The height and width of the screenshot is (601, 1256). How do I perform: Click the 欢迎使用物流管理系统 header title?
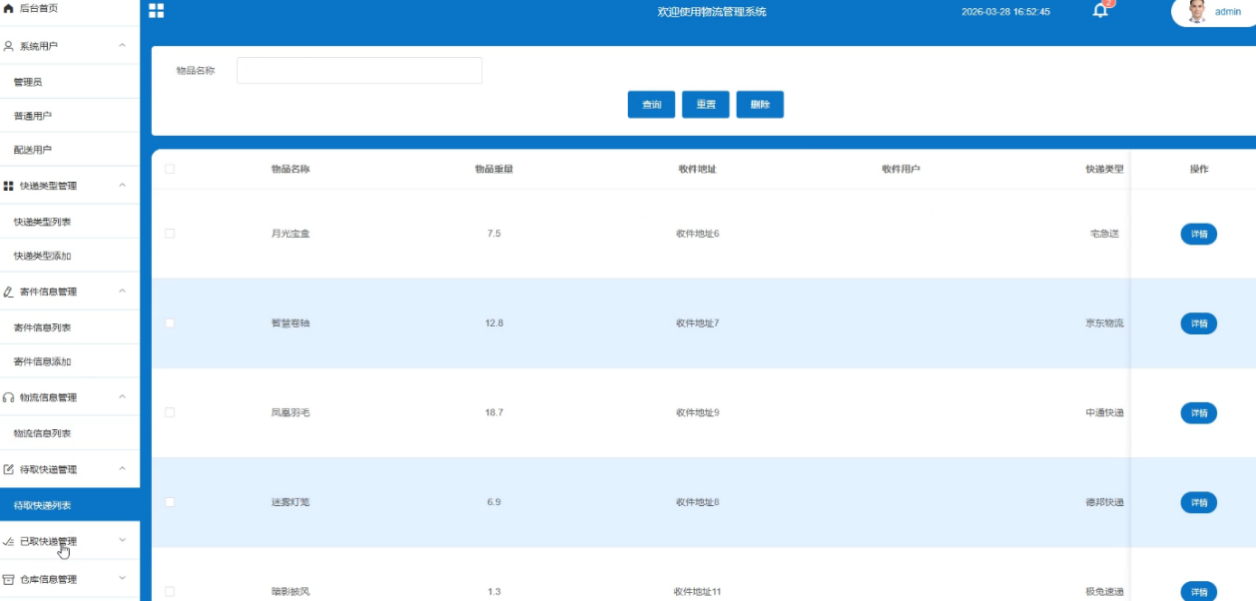(x=712, y=12)
